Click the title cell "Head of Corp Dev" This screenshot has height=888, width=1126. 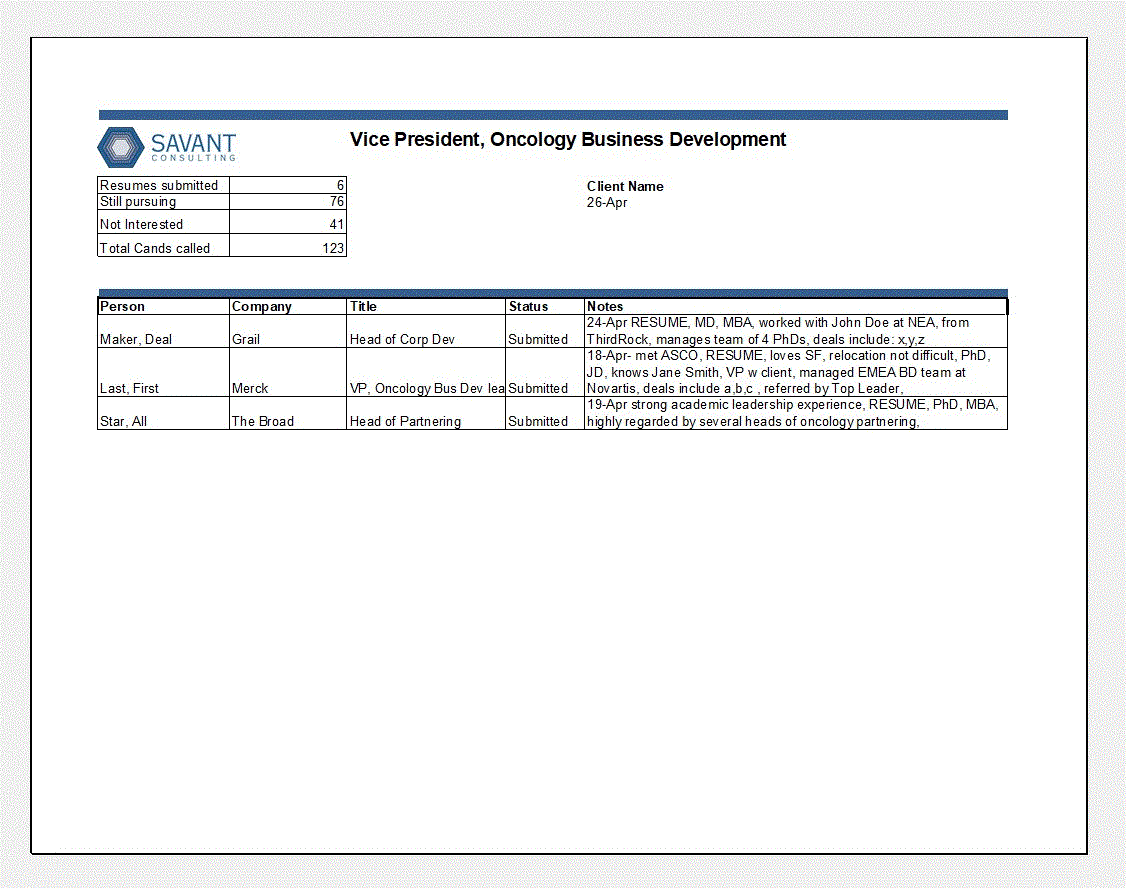(427, 331)
